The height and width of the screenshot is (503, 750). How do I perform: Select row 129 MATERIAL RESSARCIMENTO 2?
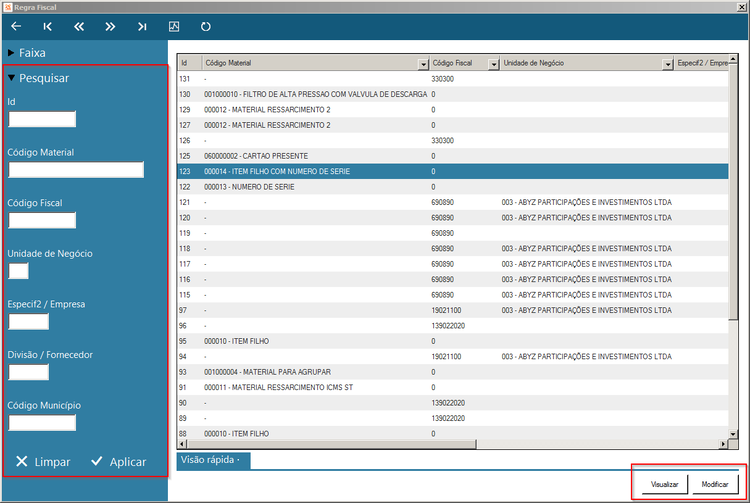coord(452,109)
